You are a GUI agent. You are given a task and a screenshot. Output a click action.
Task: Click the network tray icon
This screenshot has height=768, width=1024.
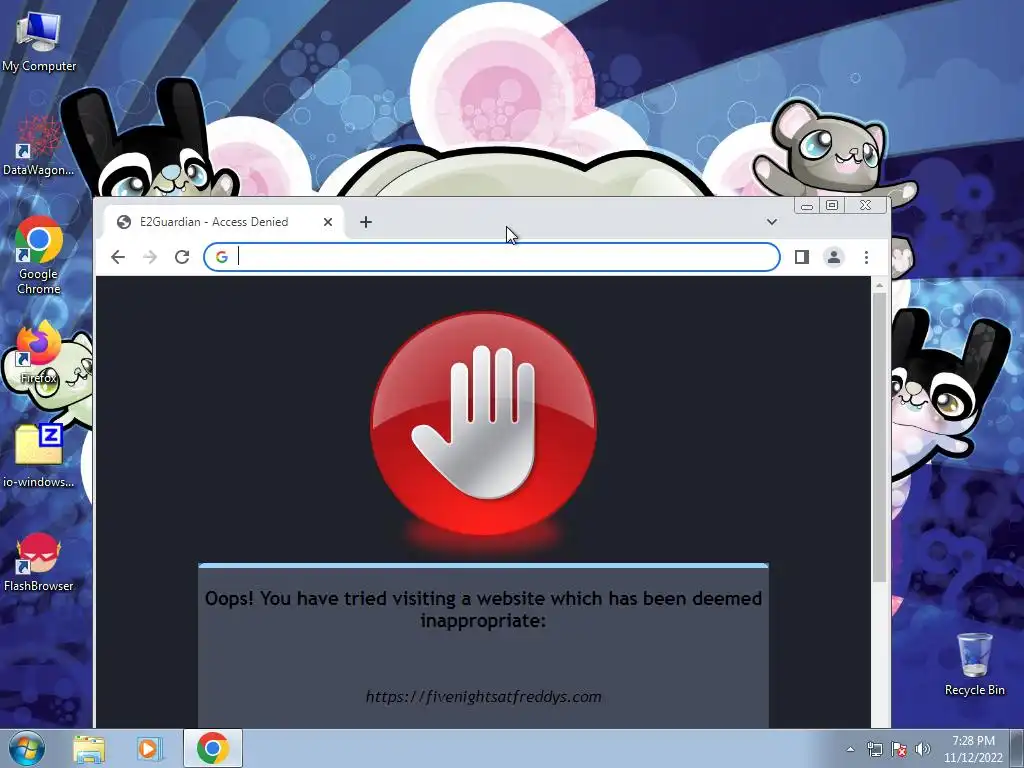[874, 749]
